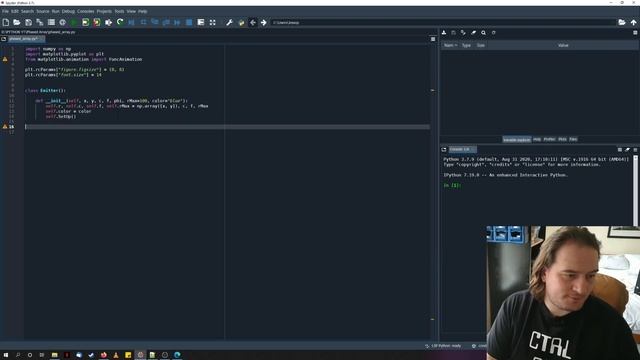
Task: Browse editor tabs with the tab-list button
Action: pos(4,39)
